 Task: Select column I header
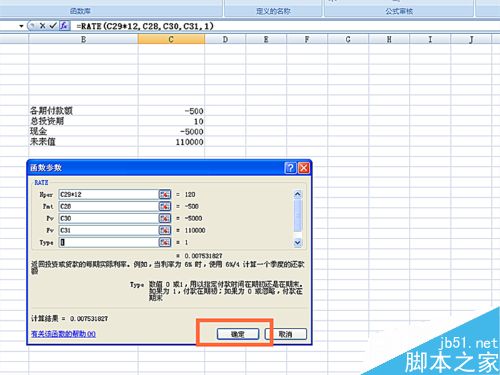[x=430, y=39]
